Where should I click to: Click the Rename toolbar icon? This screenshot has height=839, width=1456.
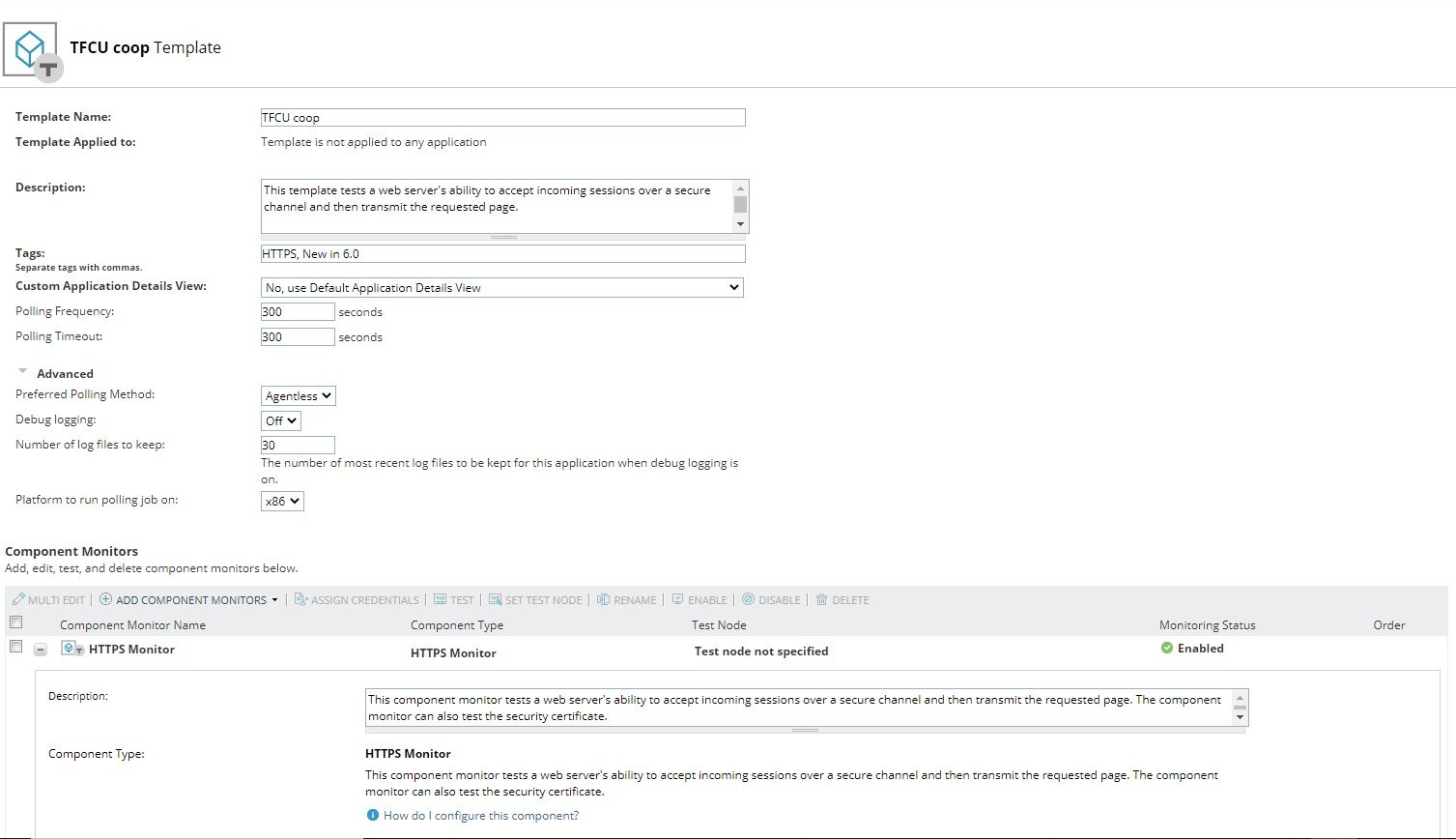click(x=603, y=599)
